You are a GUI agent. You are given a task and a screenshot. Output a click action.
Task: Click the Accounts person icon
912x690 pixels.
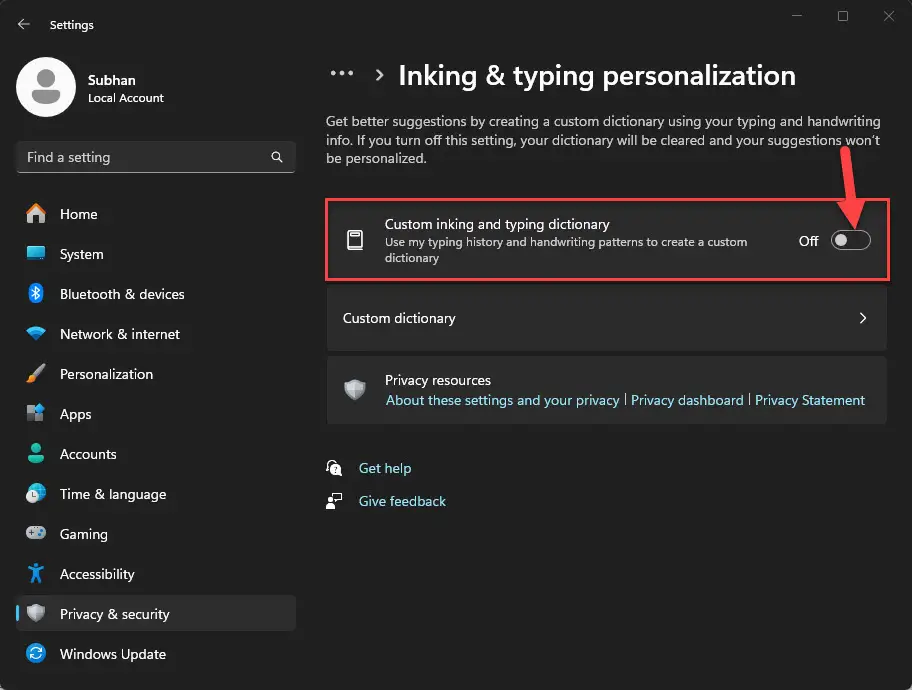(36, 453)
